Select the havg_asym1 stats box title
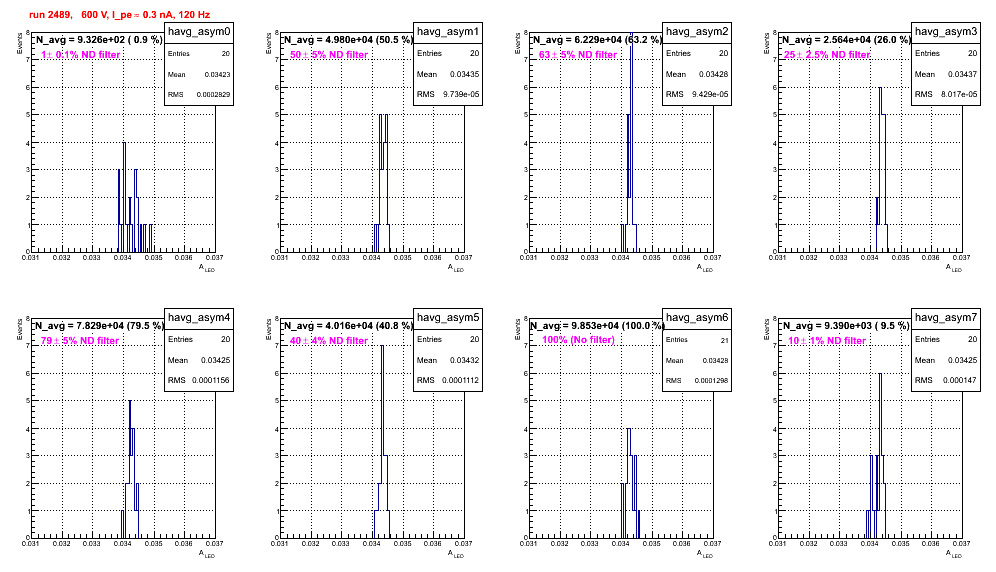996x572 pixels. click(448, 31)
